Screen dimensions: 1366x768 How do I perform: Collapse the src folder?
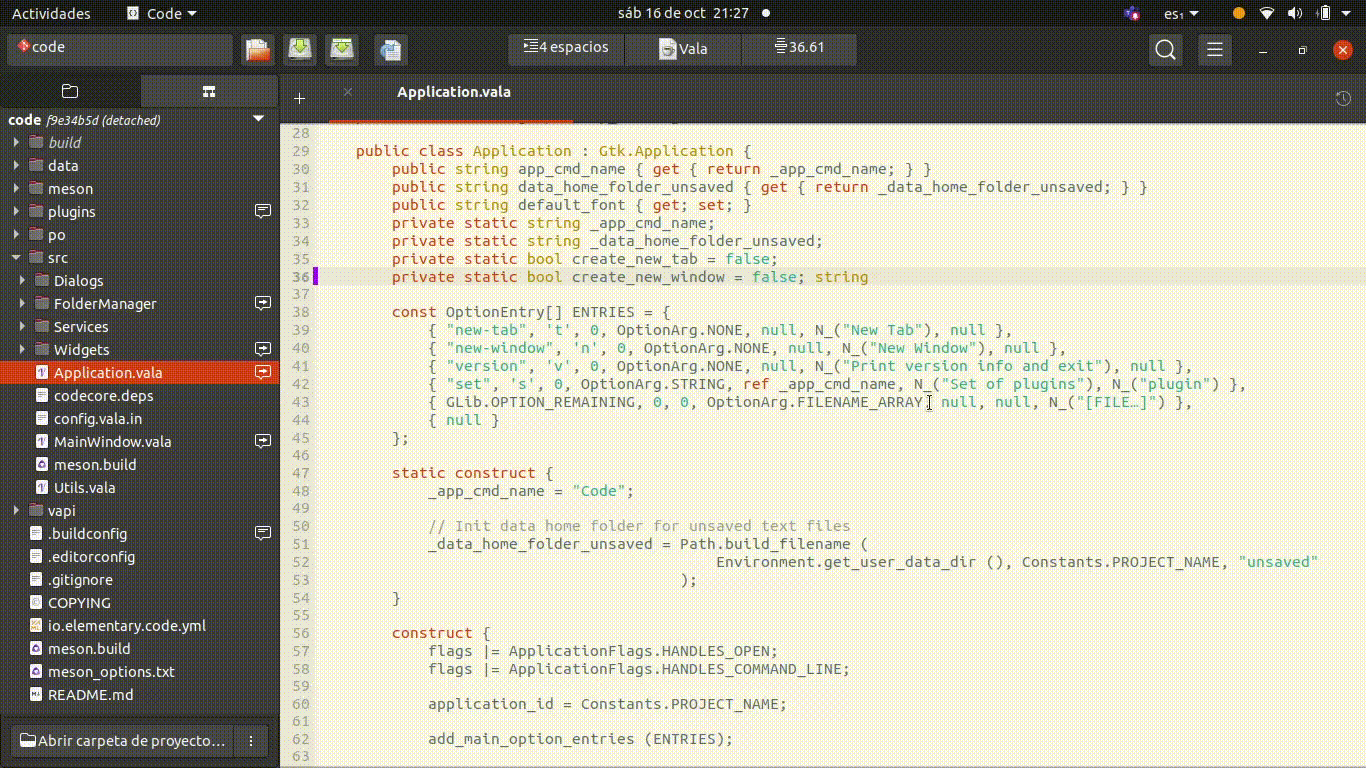(16, 257)
